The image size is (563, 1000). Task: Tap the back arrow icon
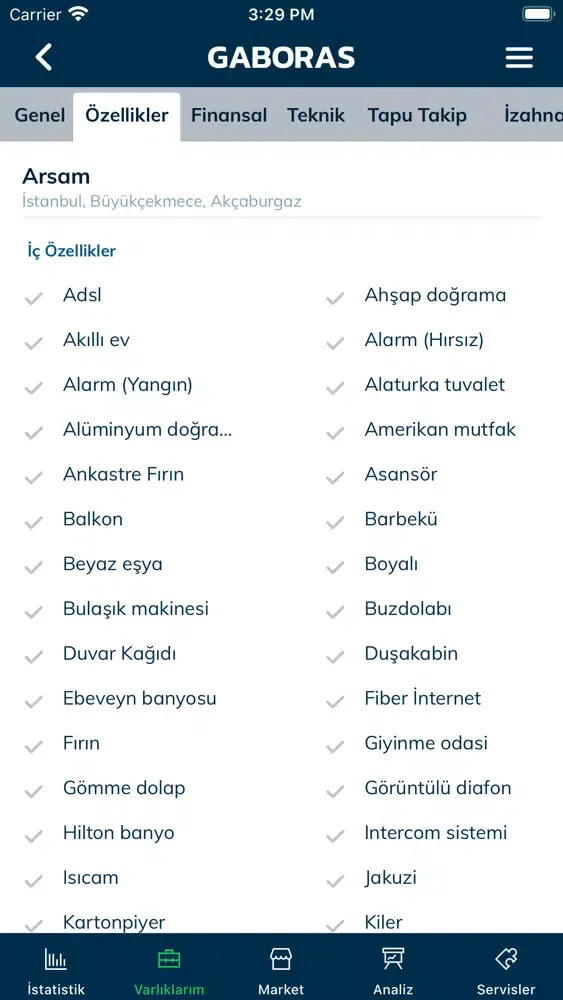click(43, 57)
